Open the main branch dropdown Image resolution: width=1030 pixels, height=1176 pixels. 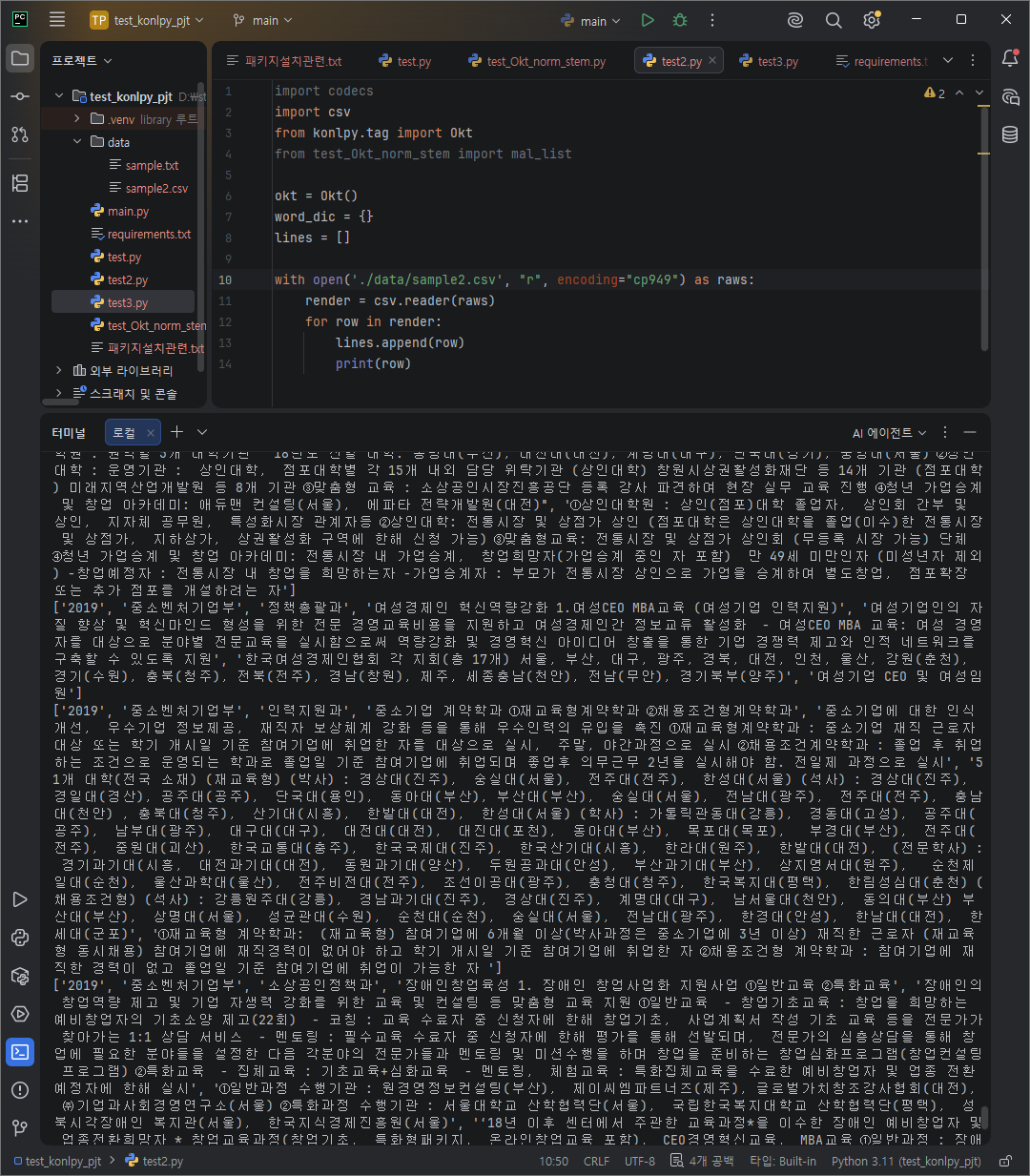(x=262, y=20)
